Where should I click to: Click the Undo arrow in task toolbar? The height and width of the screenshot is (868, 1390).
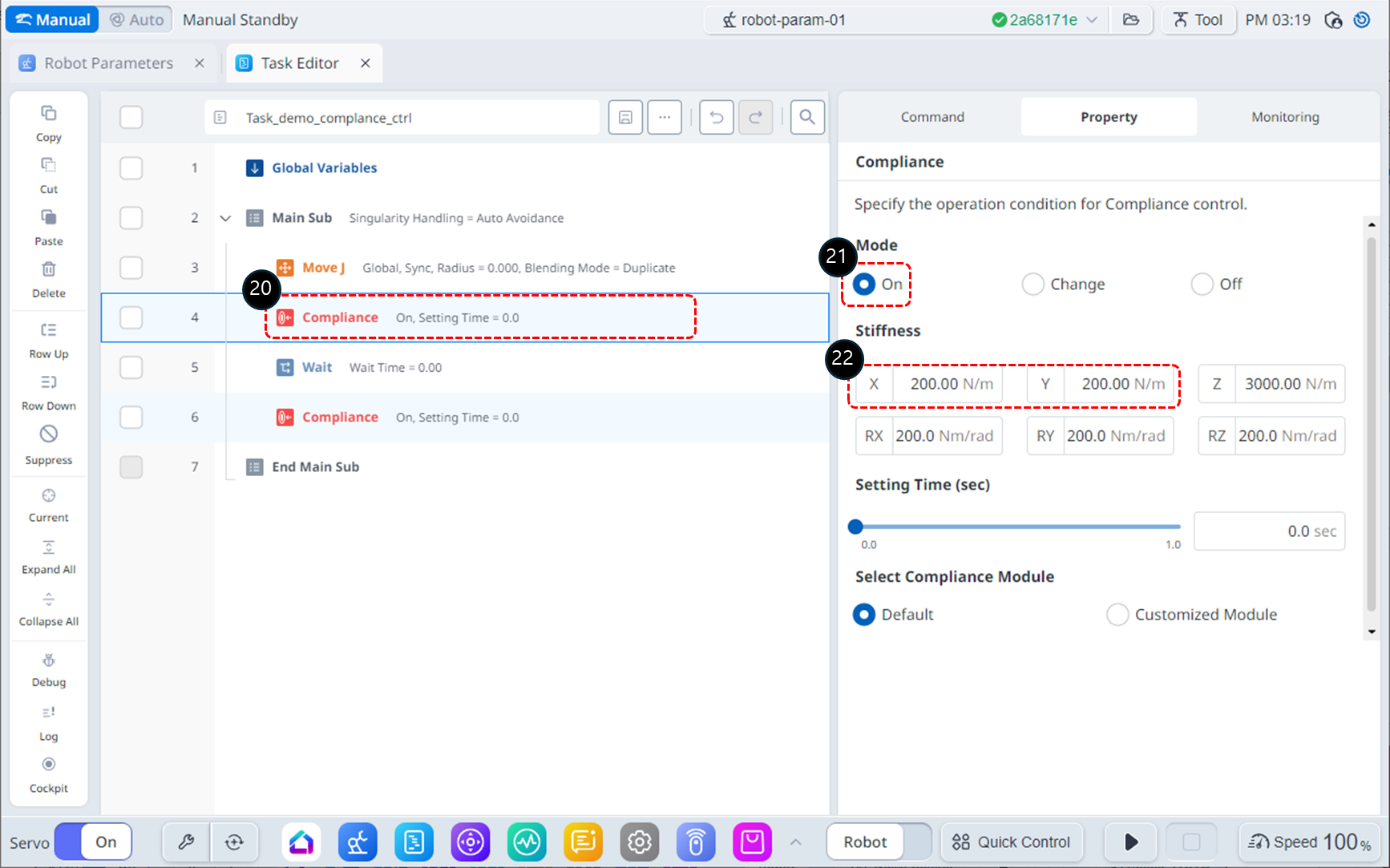pyautogui.click(x=716, y=118)
